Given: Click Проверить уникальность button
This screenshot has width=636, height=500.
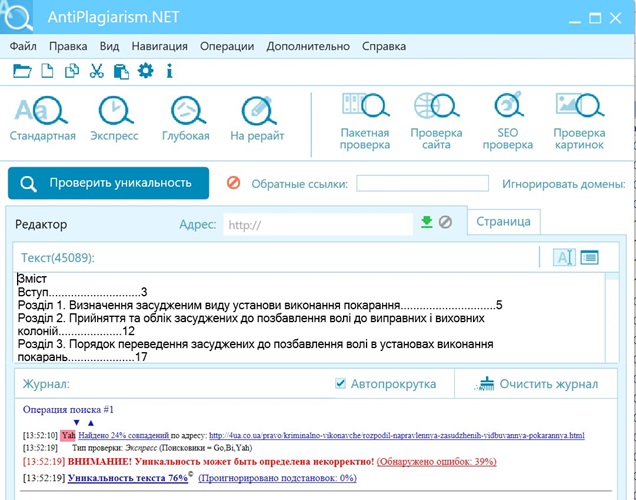Looking at the screenshot, I should coord(108,183).
